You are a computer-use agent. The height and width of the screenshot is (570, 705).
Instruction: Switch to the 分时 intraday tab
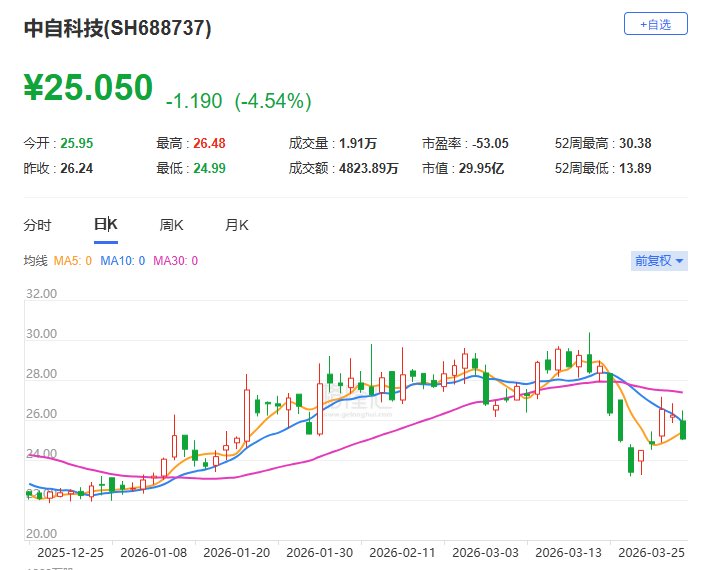pos(37,225)
